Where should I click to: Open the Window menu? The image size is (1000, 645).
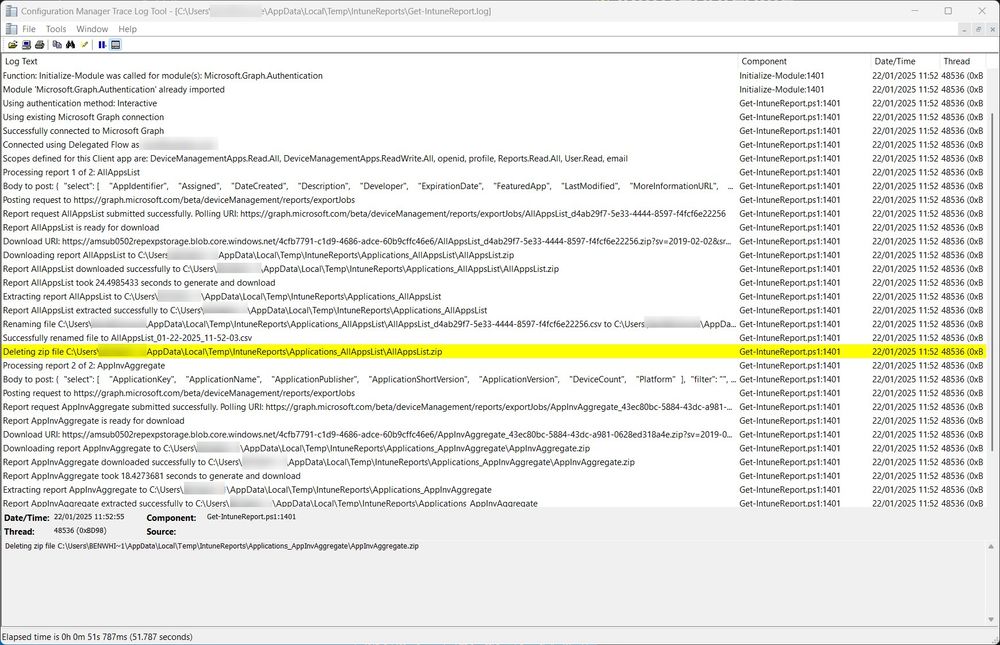pos(92,29)
